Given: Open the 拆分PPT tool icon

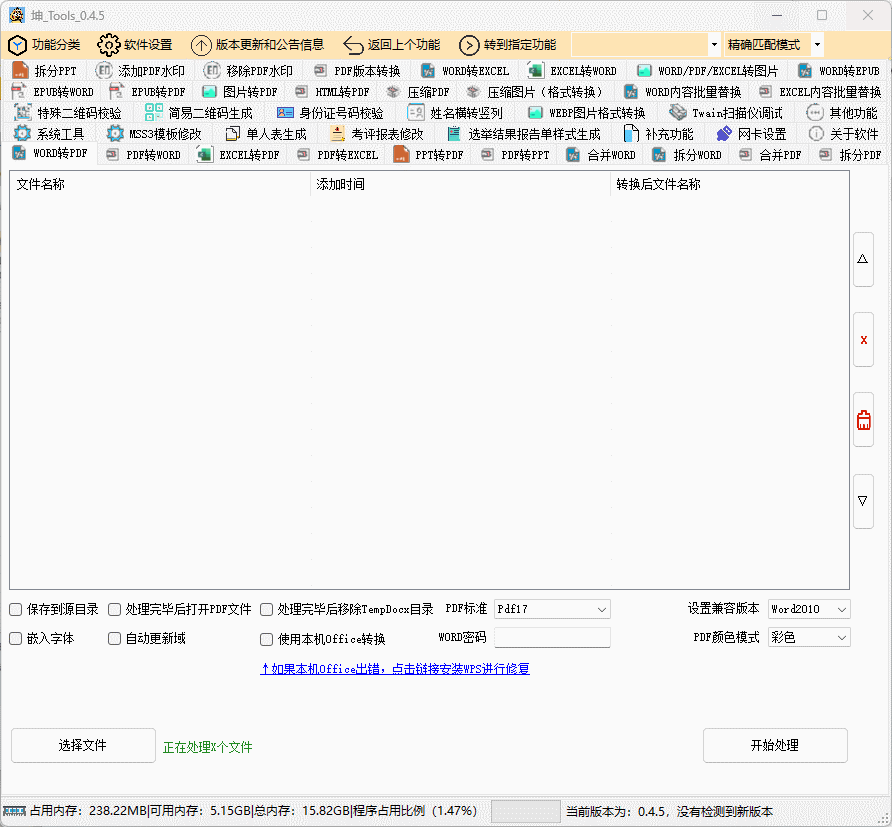Looking at the screenshot, I should pyautogui.click(x=20, y=71).
